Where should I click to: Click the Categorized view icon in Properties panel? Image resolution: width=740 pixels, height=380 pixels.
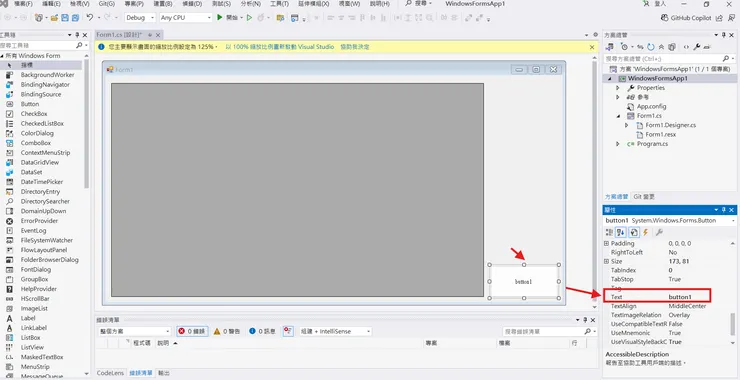coord(609,232)
